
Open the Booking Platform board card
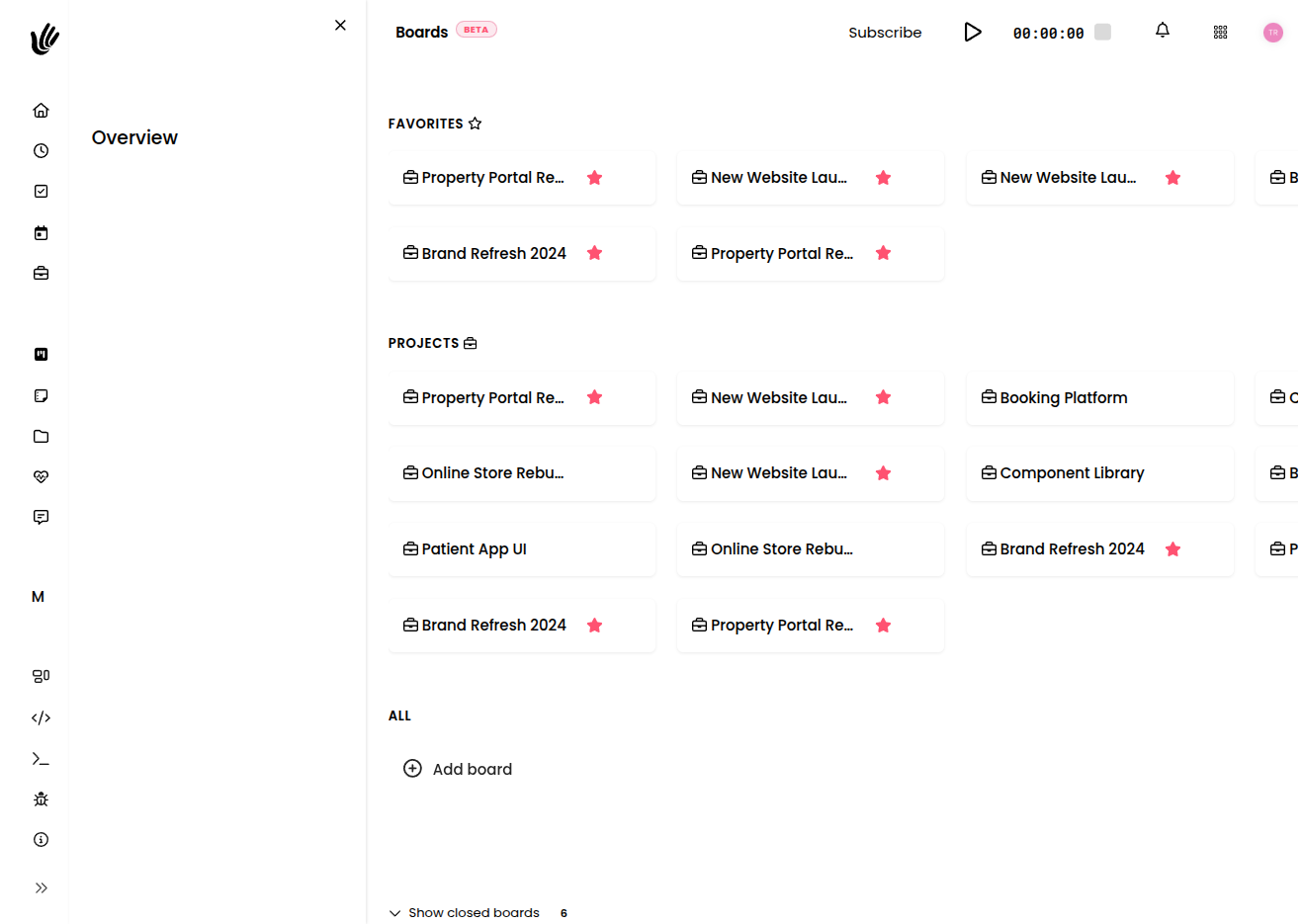(1100, 398)
